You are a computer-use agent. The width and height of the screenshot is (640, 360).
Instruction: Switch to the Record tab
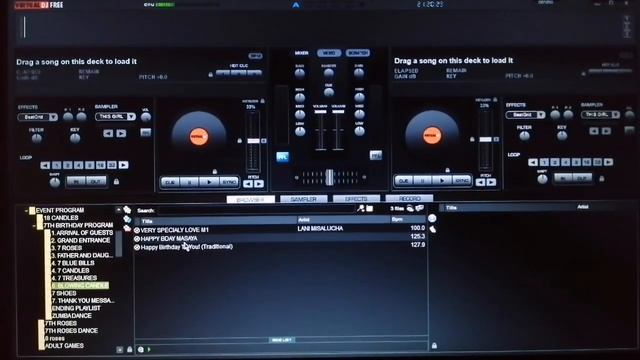pos(409,198)
